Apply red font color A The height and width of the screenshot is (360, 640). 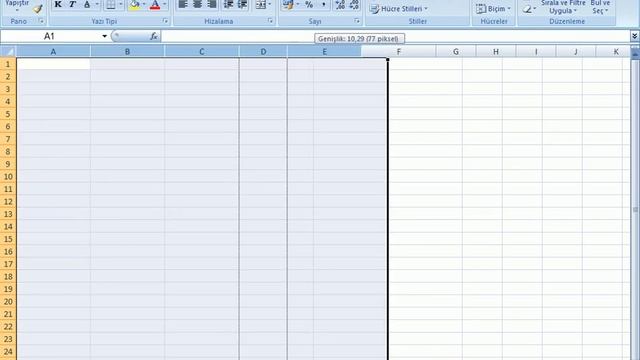[155, 4]
